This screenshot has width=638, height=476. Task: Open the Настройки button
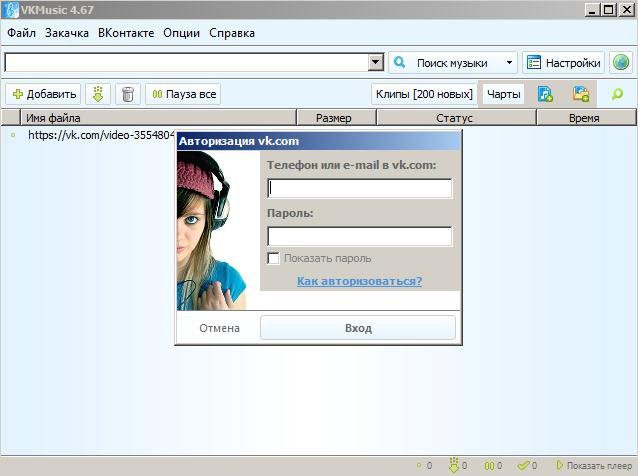click(x=563, y=63)
